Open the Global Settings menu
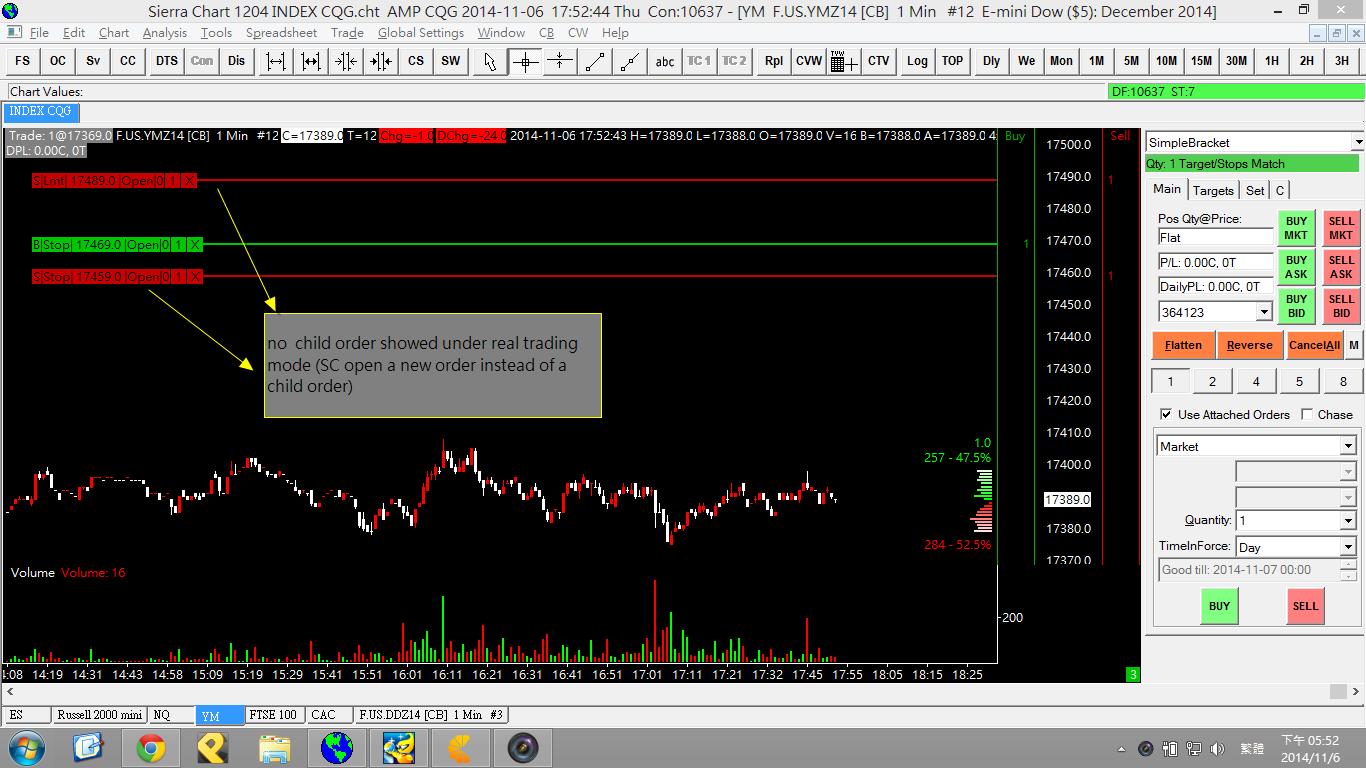The width and height of the screenshot is (1366, 768). [x=421, y=33]
